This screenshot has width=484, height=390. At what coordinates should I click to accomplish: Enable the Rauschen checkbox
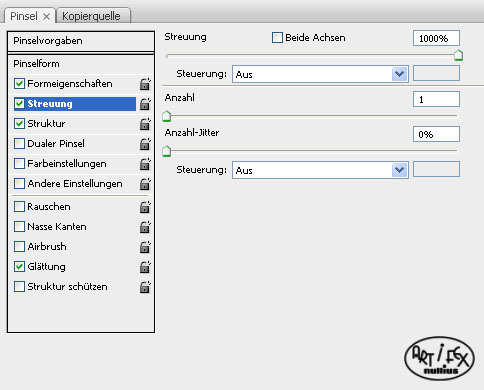(19, 207)
